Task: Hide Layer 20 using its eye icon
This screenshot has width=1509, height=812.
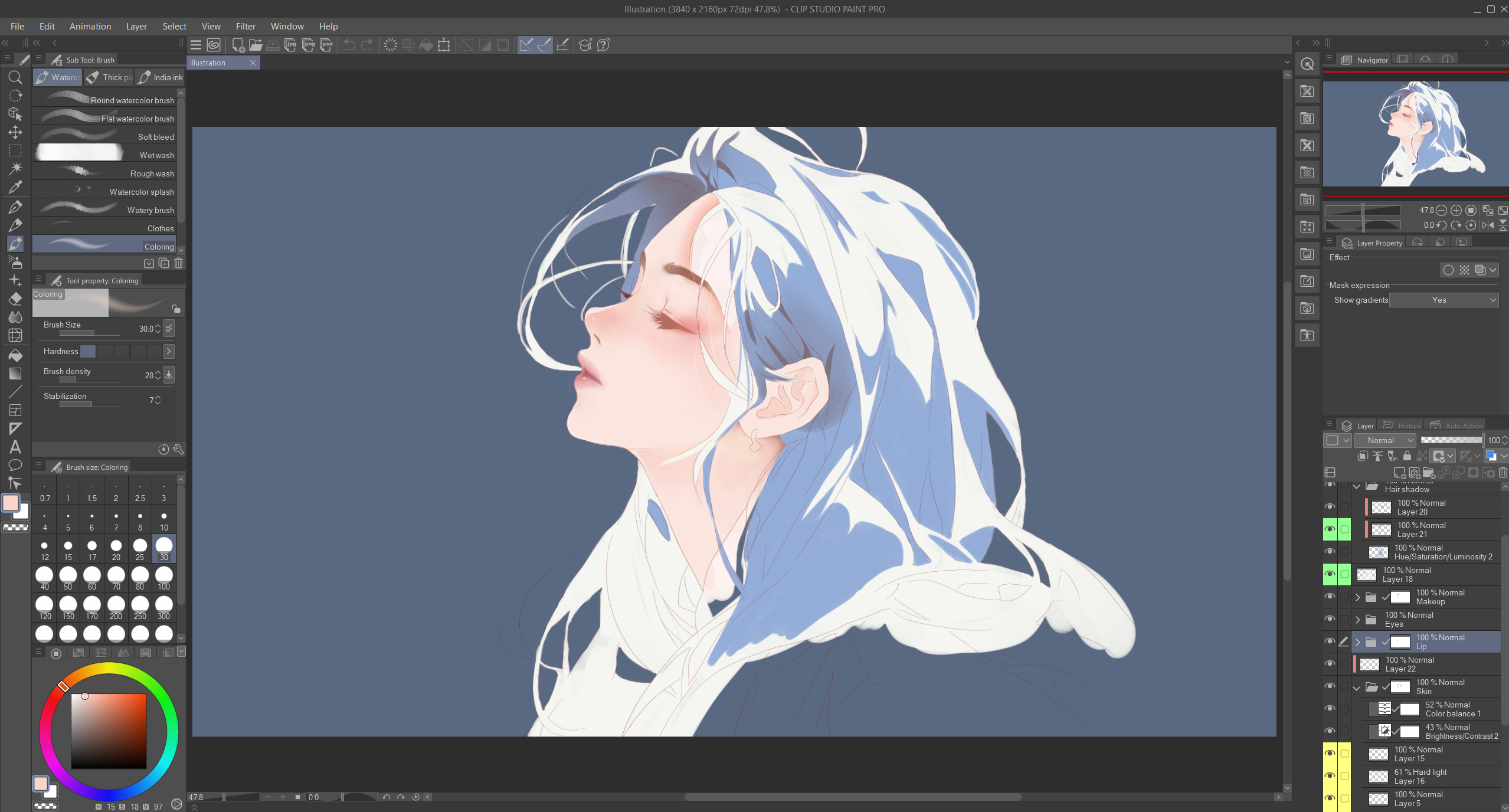Action: click(x=1330, y=507)
